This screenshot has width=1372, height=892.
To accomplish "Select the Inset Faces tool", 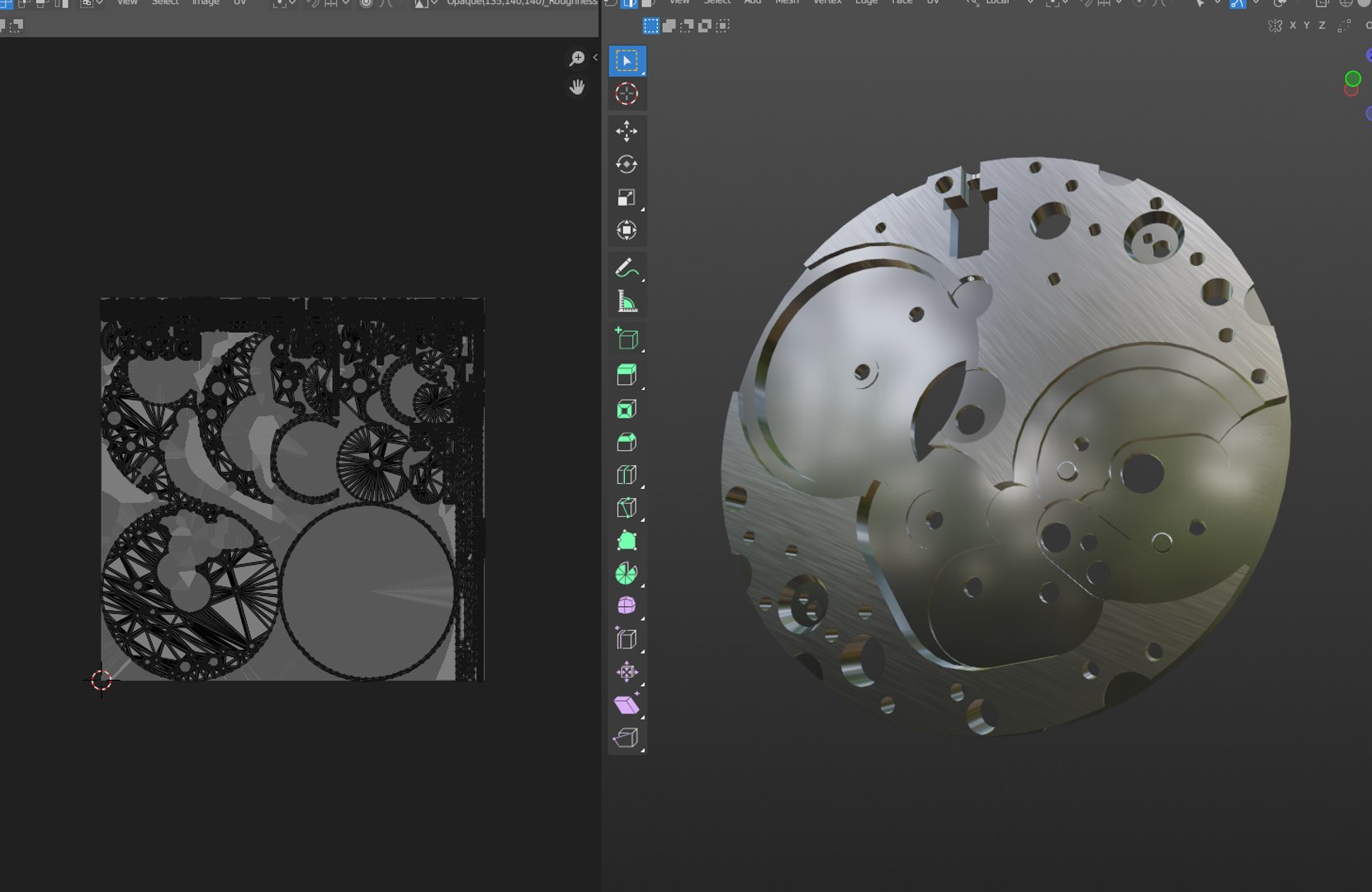I will [627, 410].
